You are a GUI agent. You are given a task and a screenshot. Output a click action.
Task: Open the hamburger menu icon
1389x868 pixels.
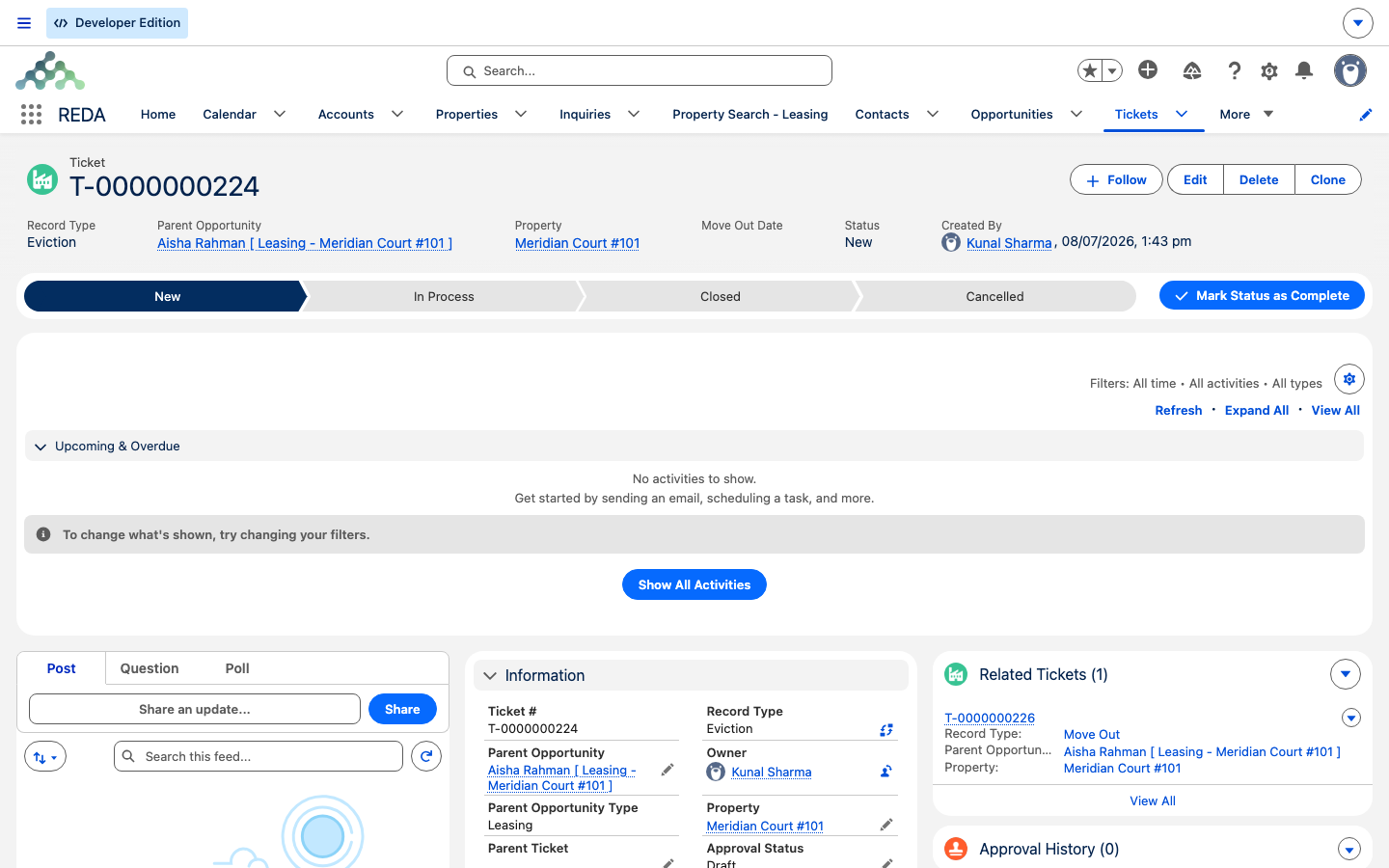click(24, 23)
